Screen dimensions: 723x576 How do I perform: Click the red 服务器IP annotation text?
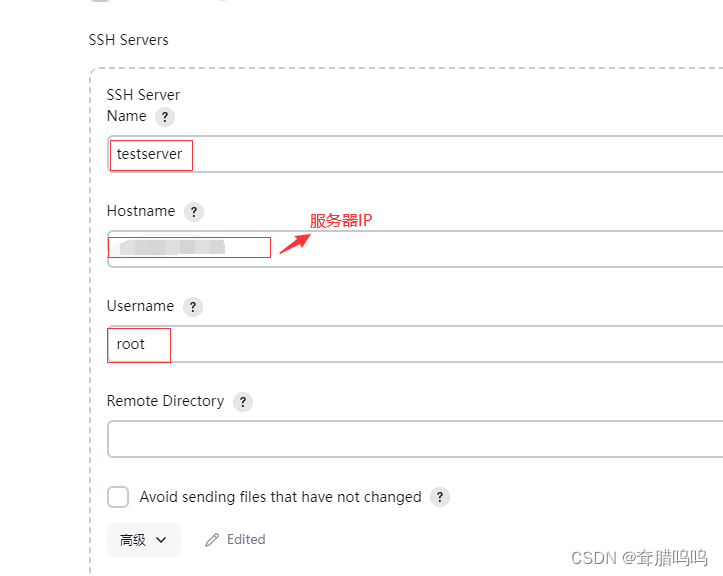(340, 221)
